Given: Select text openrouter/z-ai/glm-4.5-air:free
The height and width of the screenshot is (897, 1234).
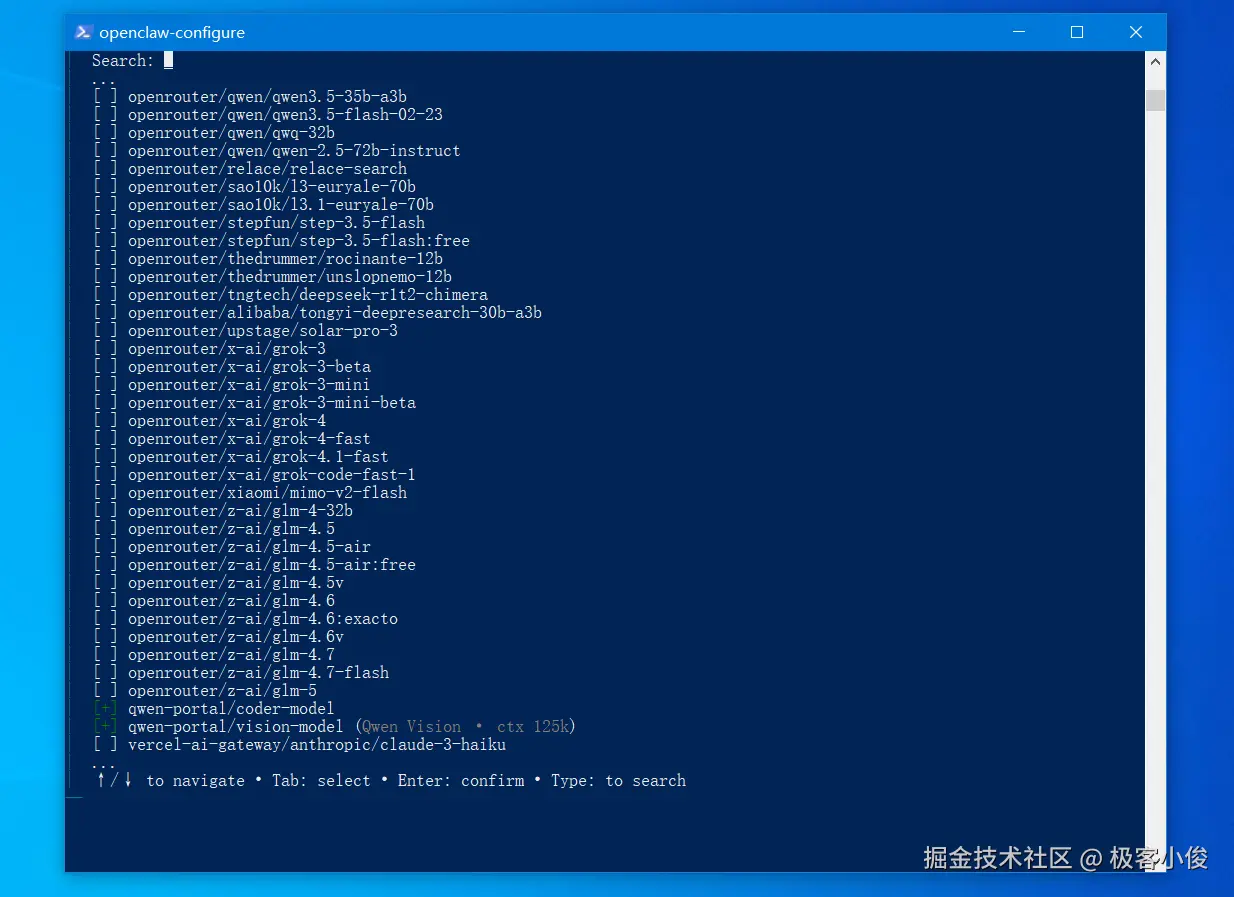Looking at the screenshot, I should [x=272, y=565].
